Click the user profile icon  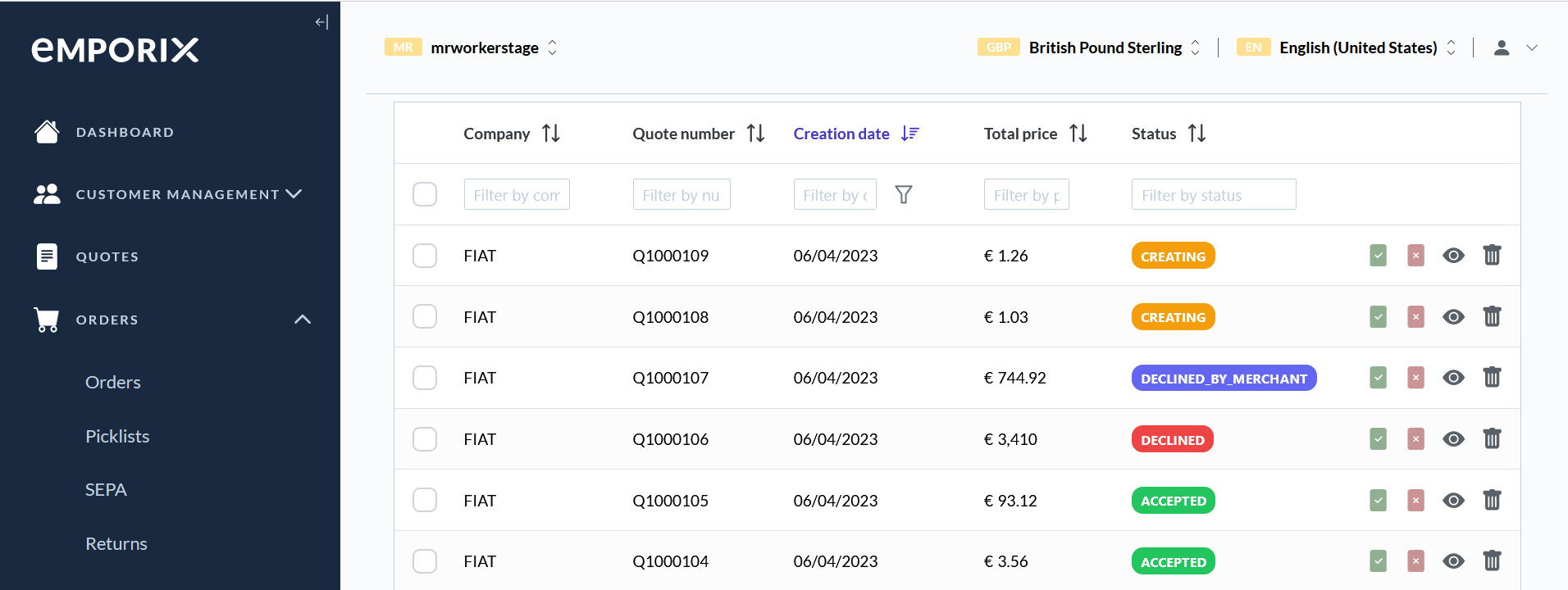(x=1502, y=48)
